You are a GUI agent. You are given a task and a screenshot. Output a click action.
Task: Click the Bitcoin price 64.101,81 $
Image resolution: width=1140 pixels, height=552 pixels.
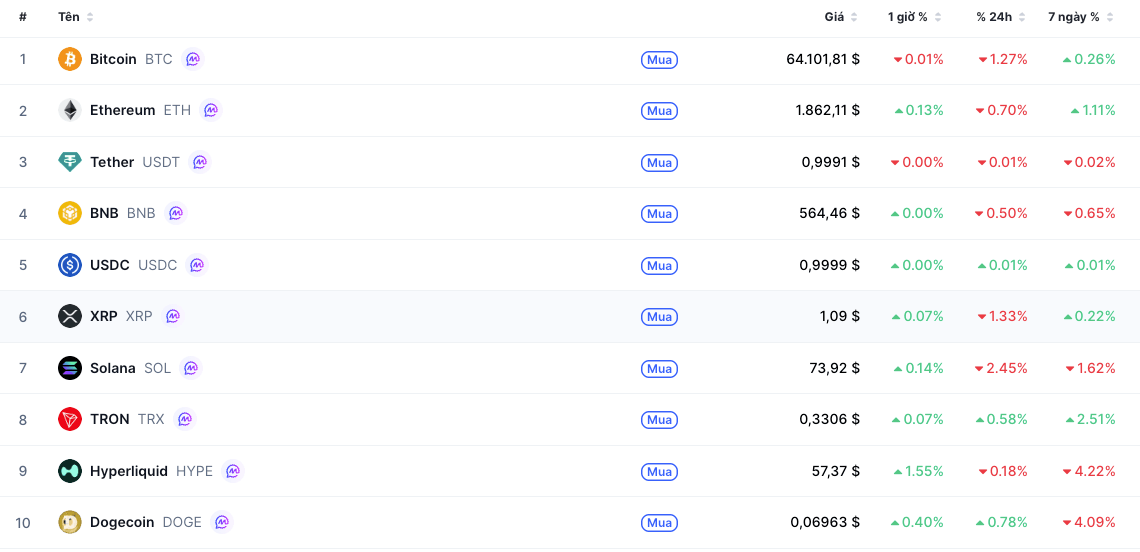tap(823, 59)
